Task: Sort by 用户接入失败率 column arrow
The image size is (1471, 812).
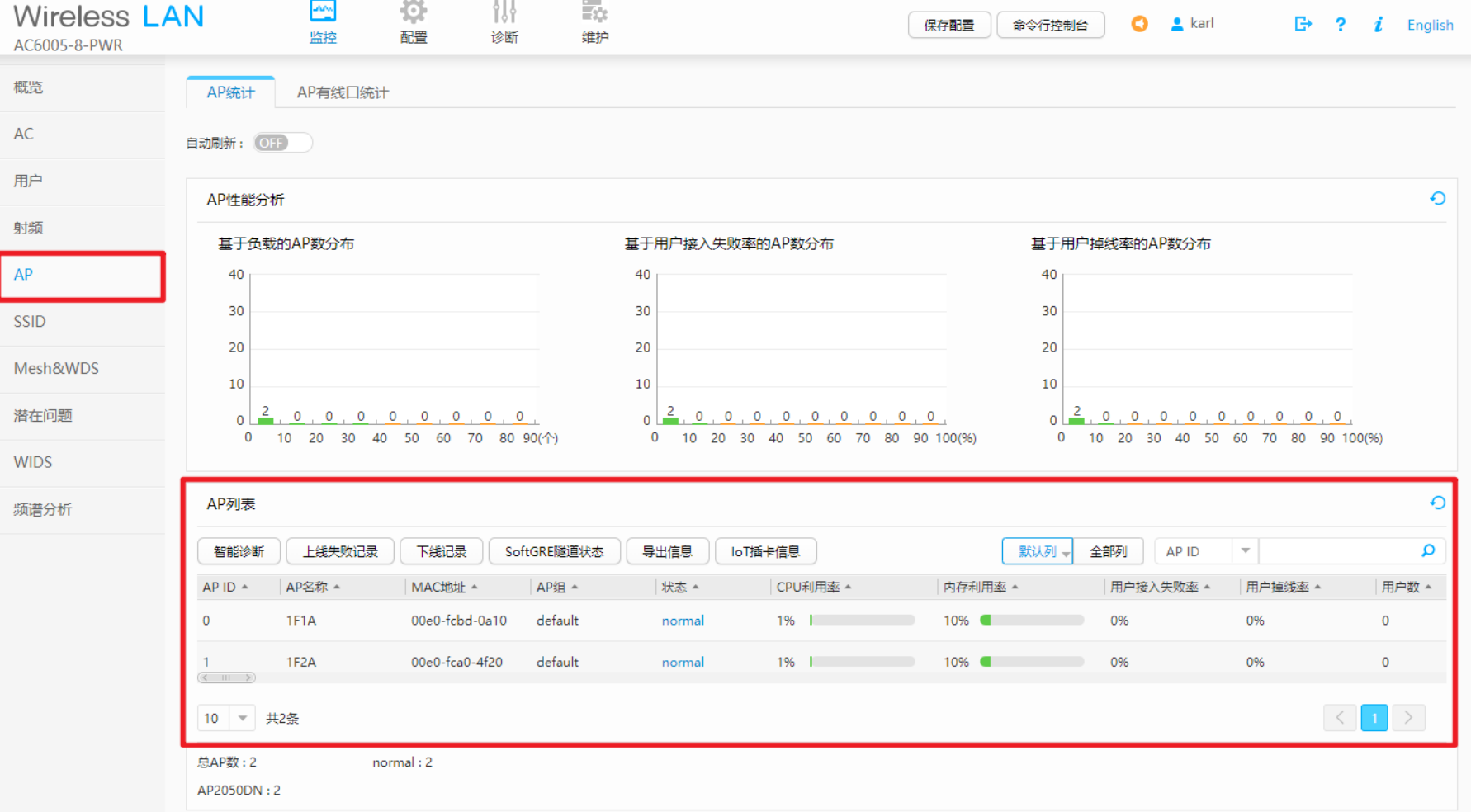Action: click(x=1207, y=587)
